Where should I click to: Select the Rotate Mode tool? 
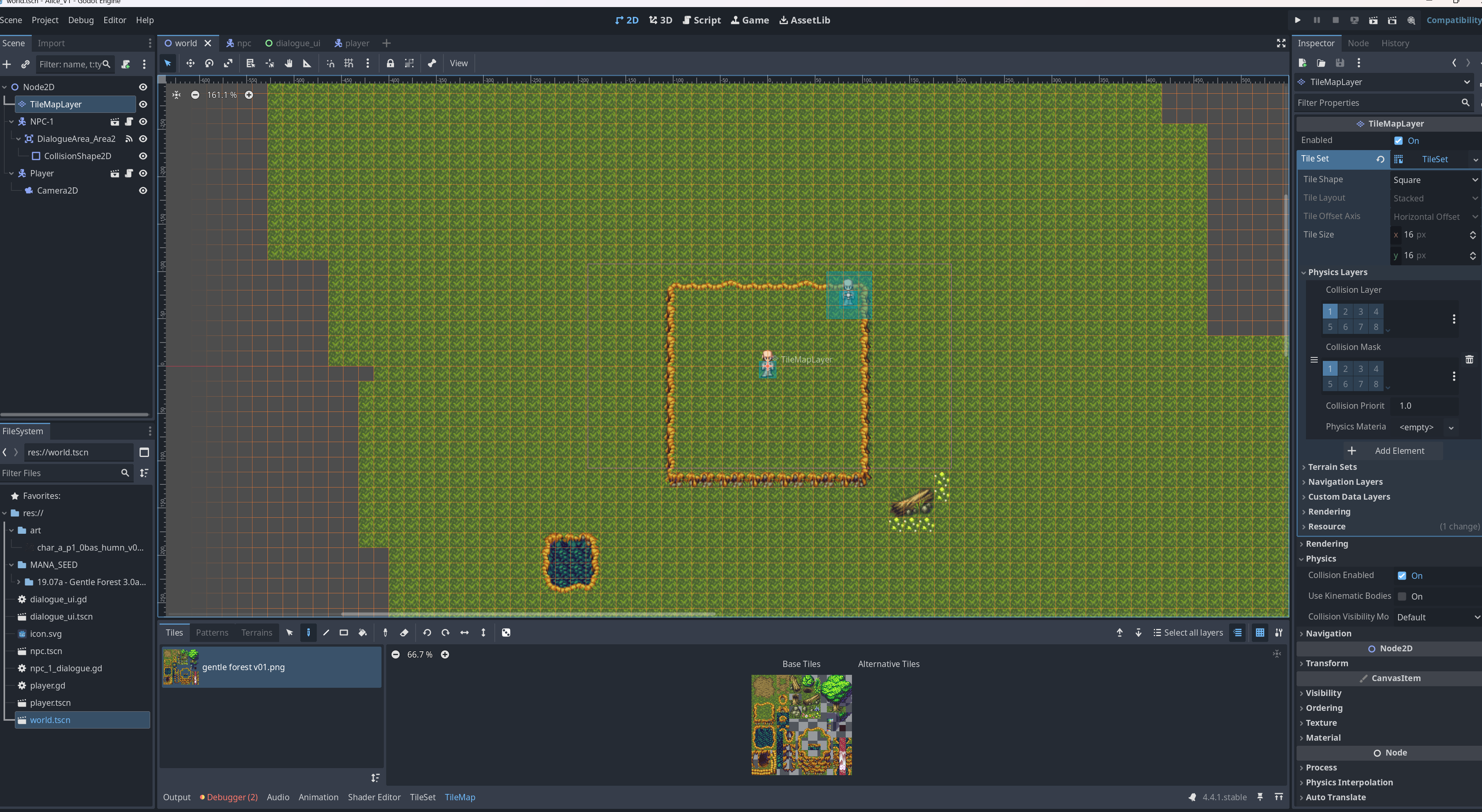(209, 63)
